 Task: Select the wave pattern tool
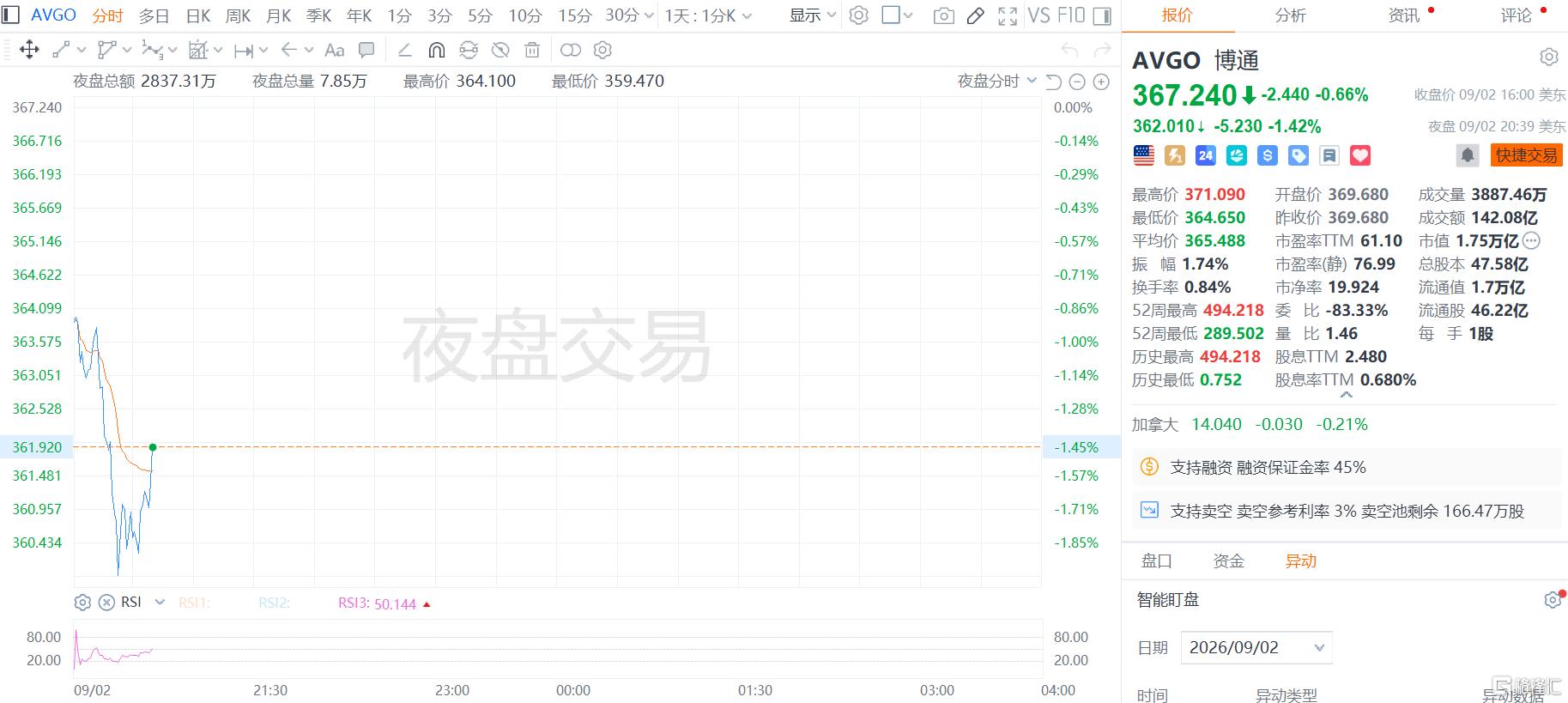(x=152, y=50)
